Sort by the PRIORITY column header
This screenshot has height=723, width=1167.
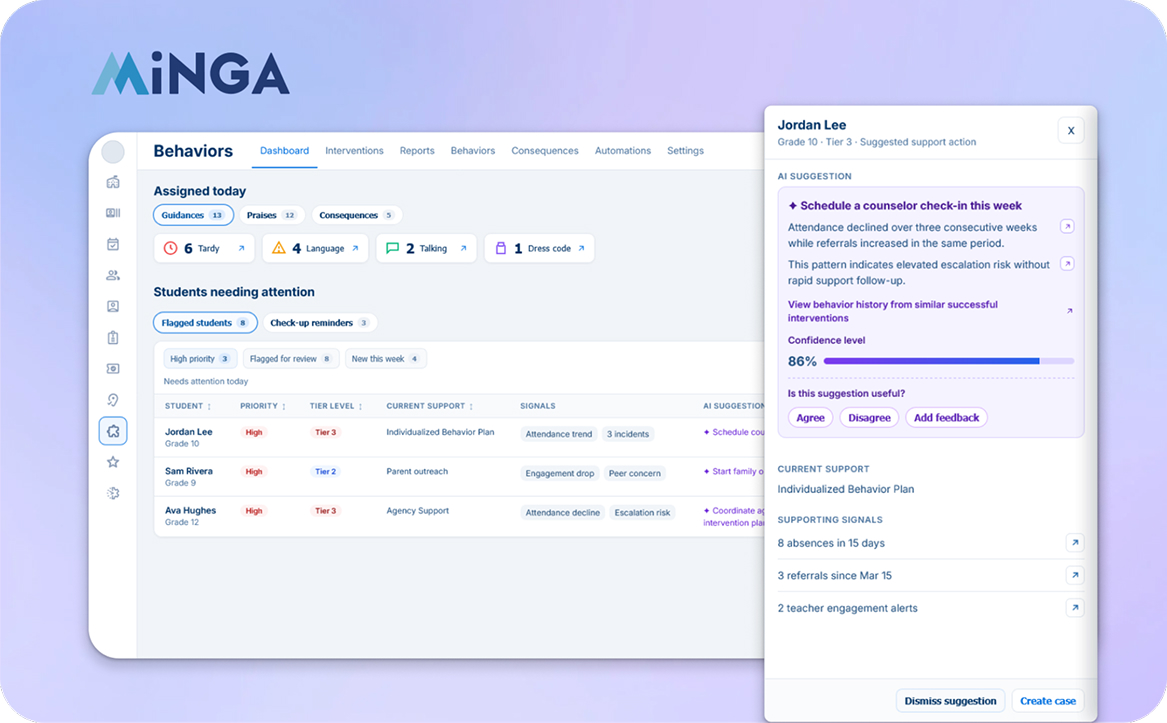pos(263,407)
